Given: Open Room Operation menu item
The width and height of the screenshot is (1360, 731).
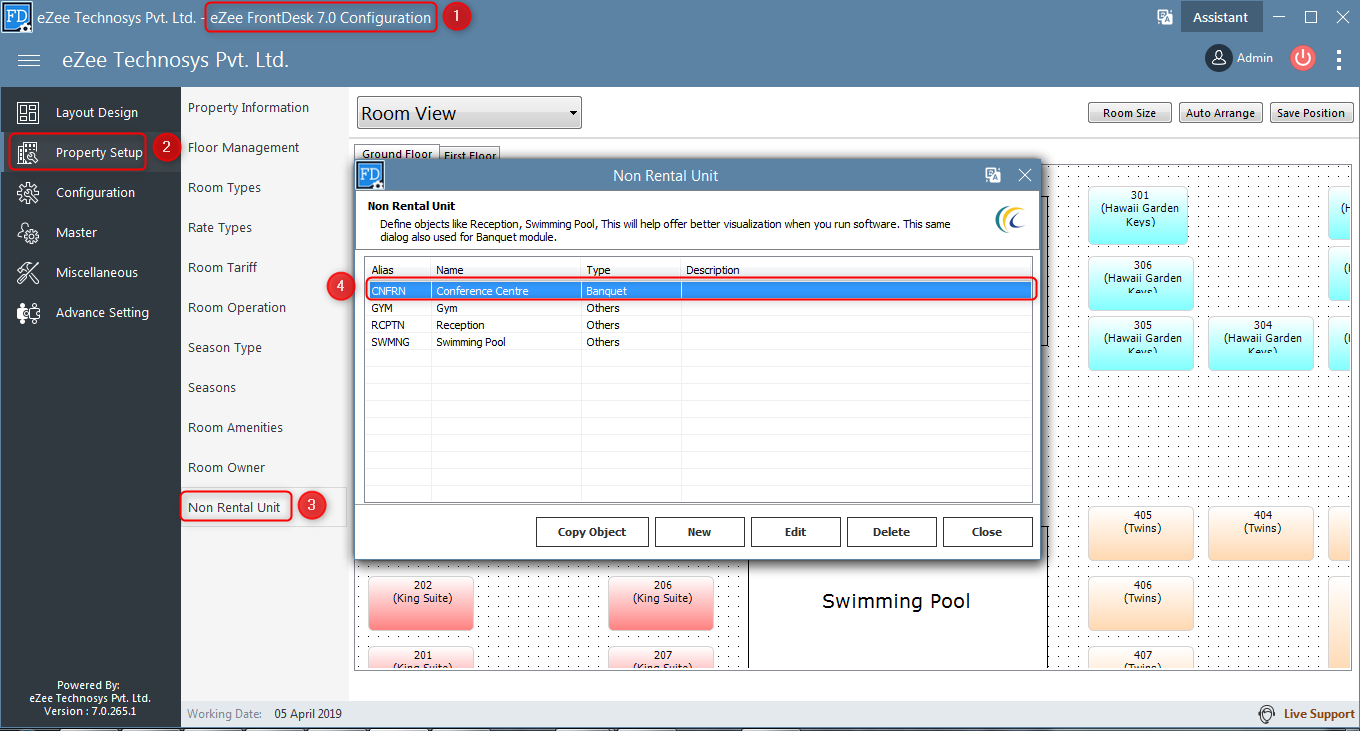Looking at the screenshot, I should point(237,308).
